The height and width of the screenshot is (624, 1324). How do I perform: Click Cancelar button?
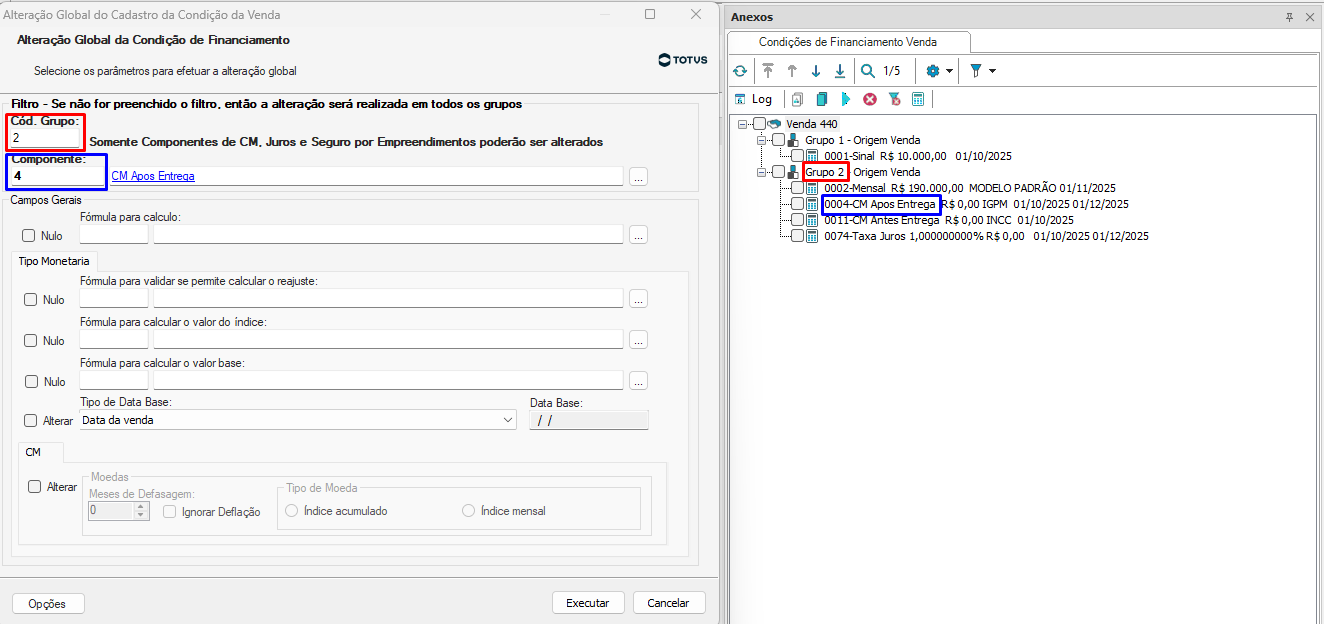[668, 603]
